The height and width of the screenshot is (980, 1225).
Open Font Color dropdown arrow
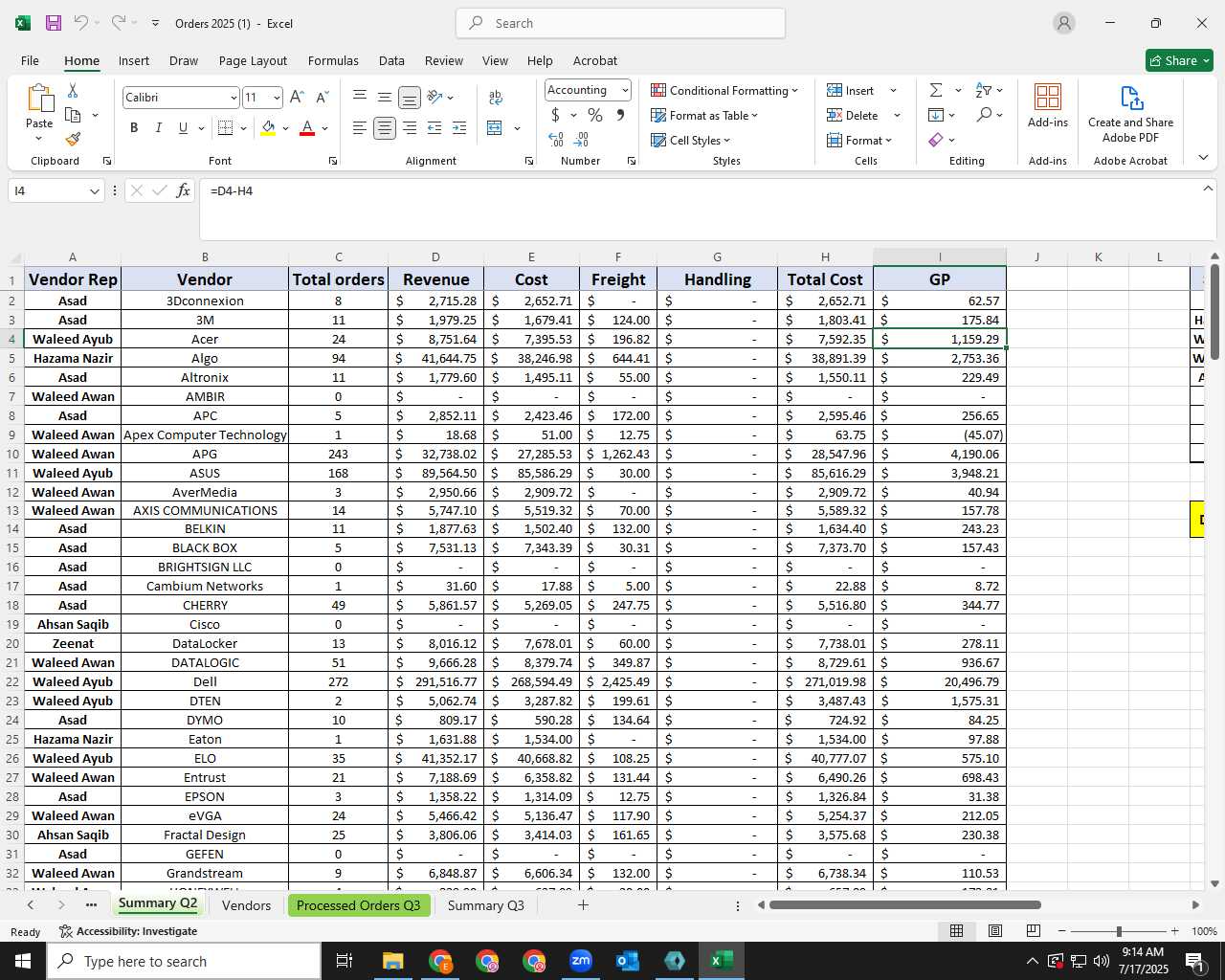(325, 128)
